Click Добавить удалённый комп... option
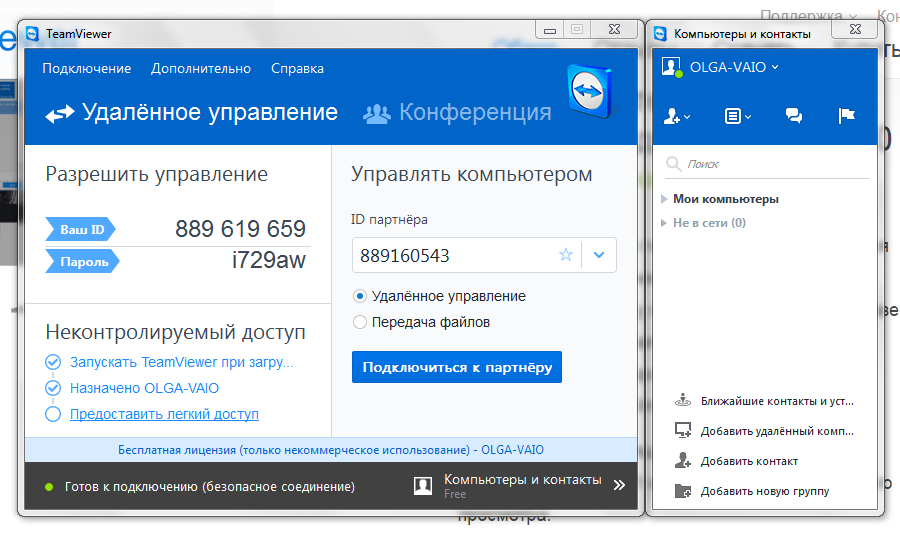The height and width of the screenshot is (541, 900). pyautogui.click(x=777, y=431)
